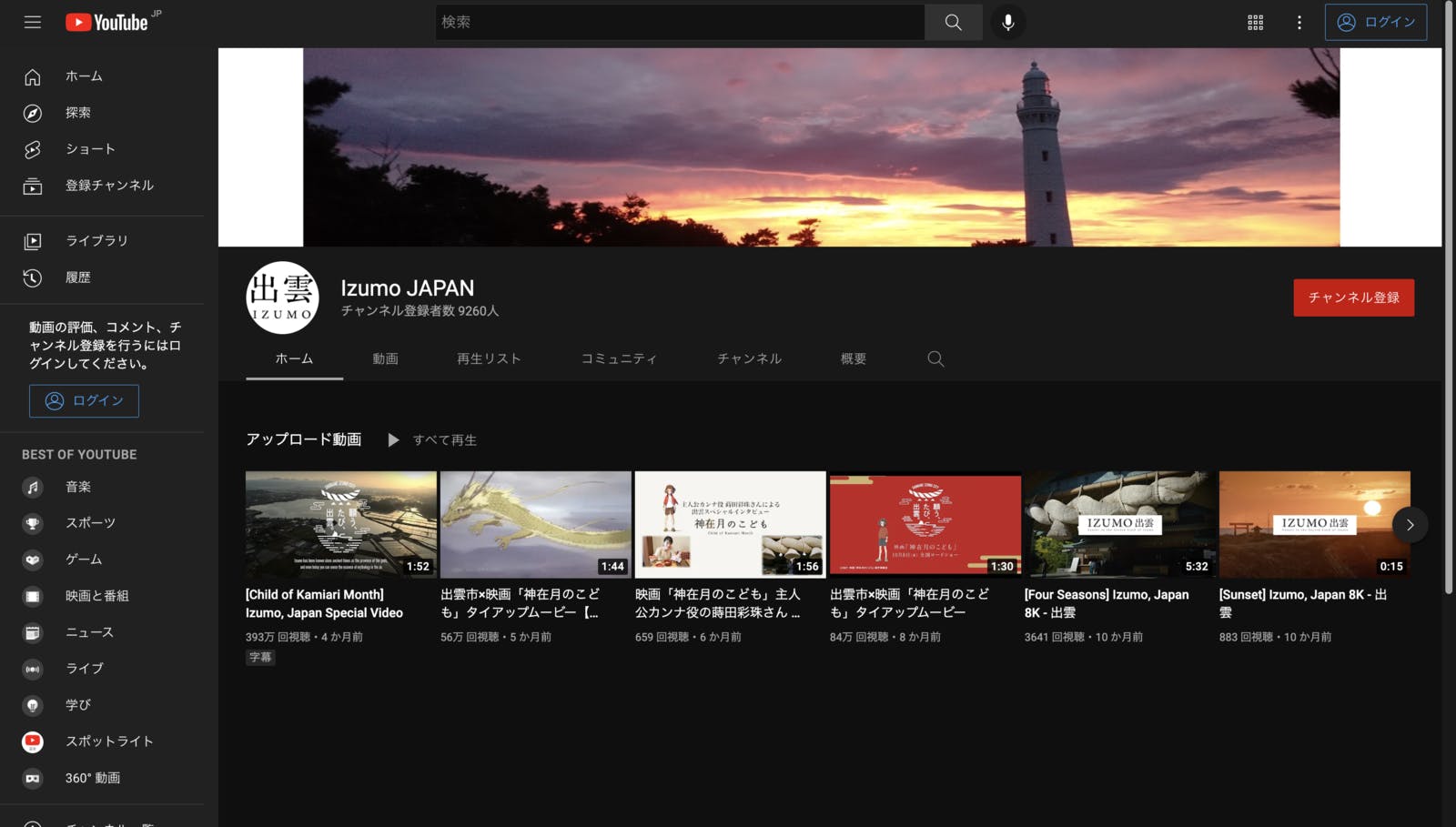Open Child of Kamiari Month video thumbnail
This screenshot has height=827, width=1456.
(x=341, y=524)
